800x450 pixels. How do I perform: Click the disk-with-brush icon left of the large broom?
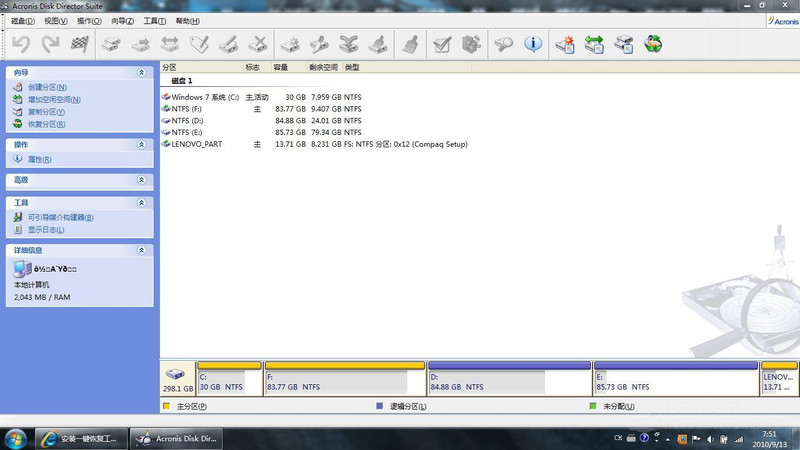[x=379, y=44]
